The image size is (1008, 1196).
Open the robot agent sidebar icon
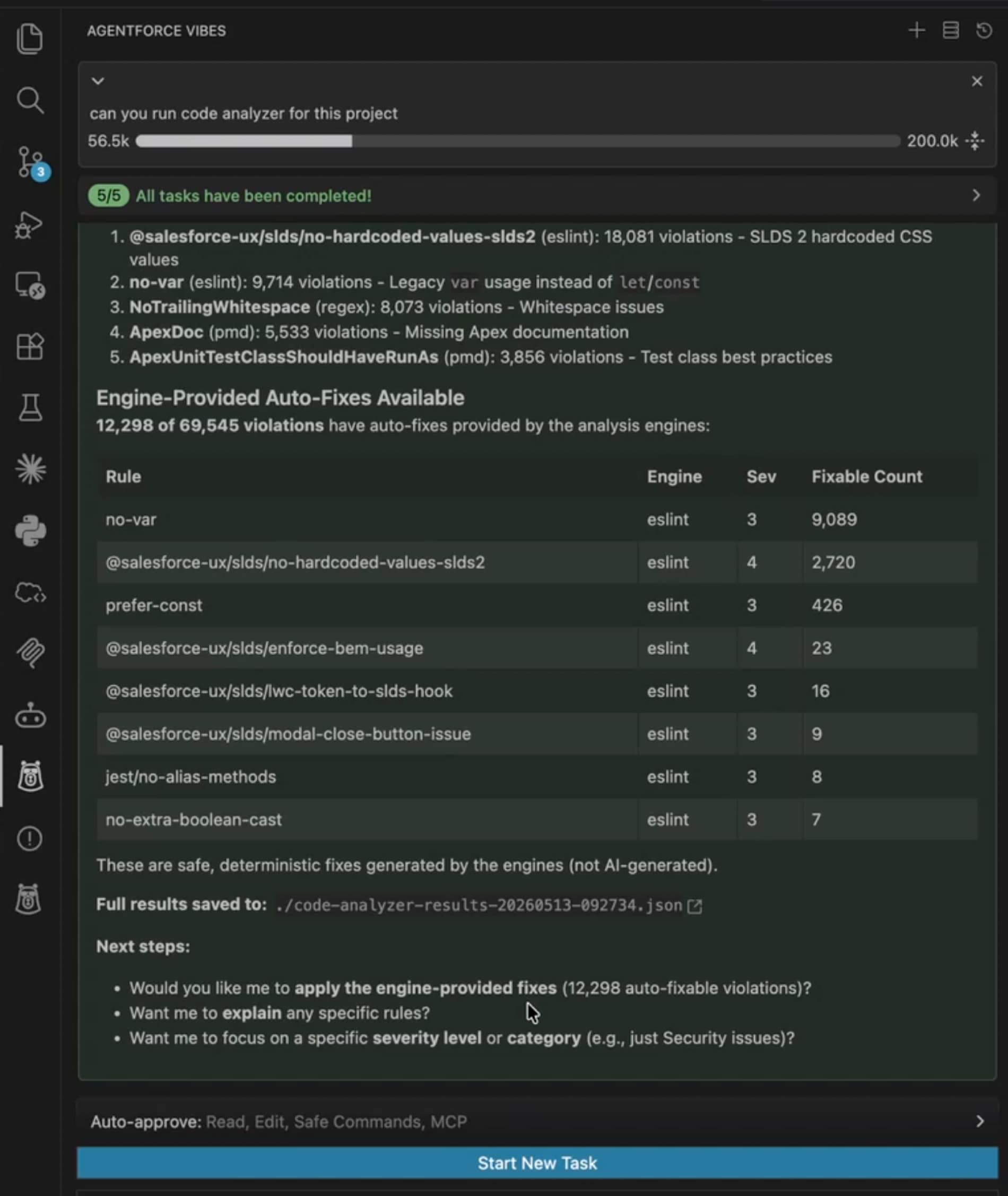click(30, 715)
